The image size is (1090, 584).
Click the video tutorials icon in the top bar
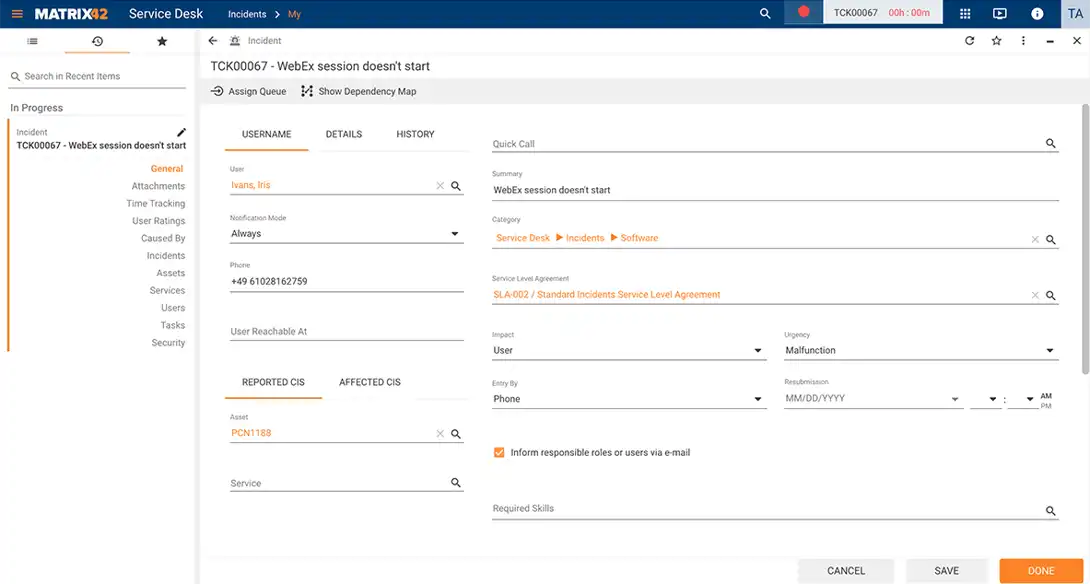pyautogui.click(x=1001, y=13)
